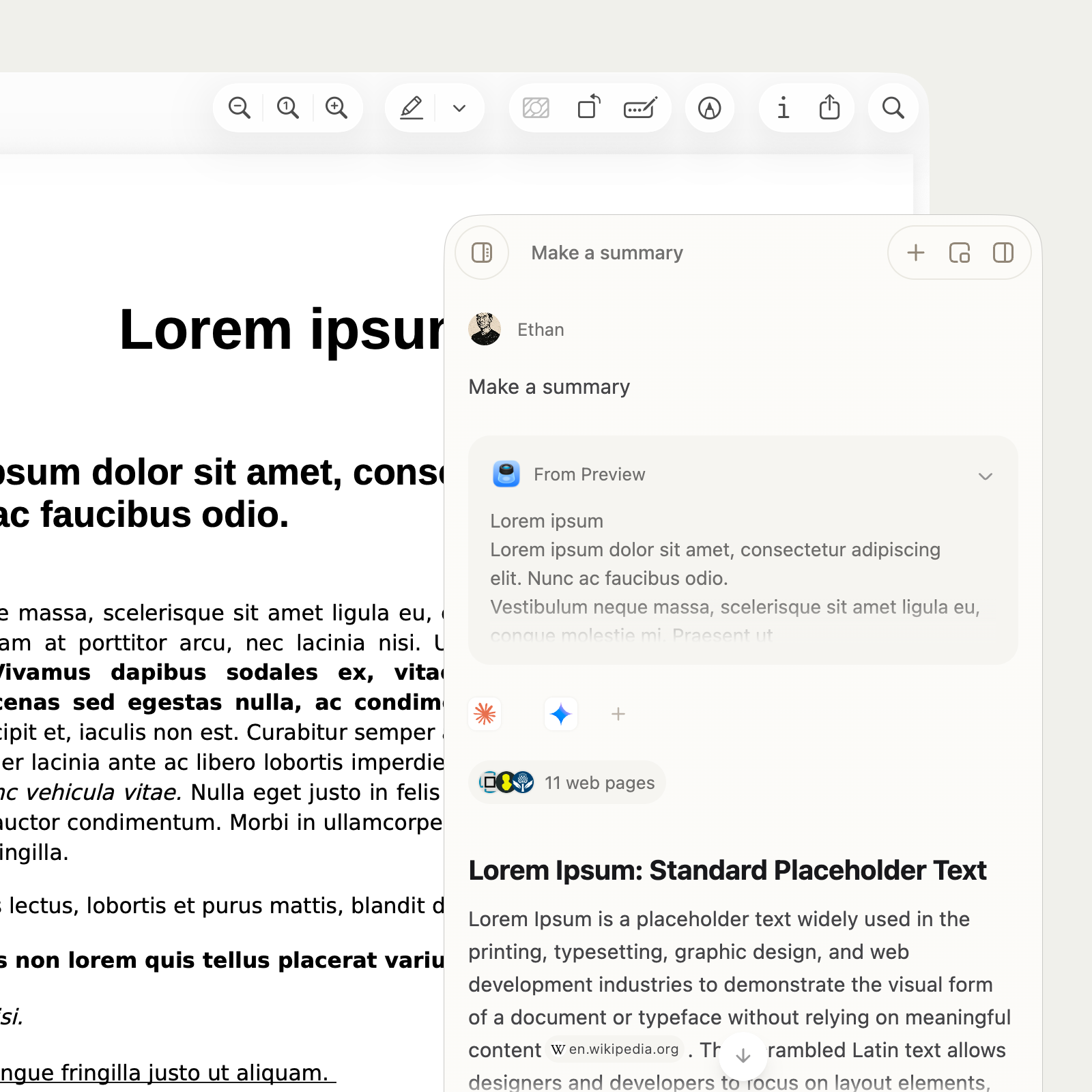Select the Gemini sparkle model icon
1092x1092 pixels.
560,714
